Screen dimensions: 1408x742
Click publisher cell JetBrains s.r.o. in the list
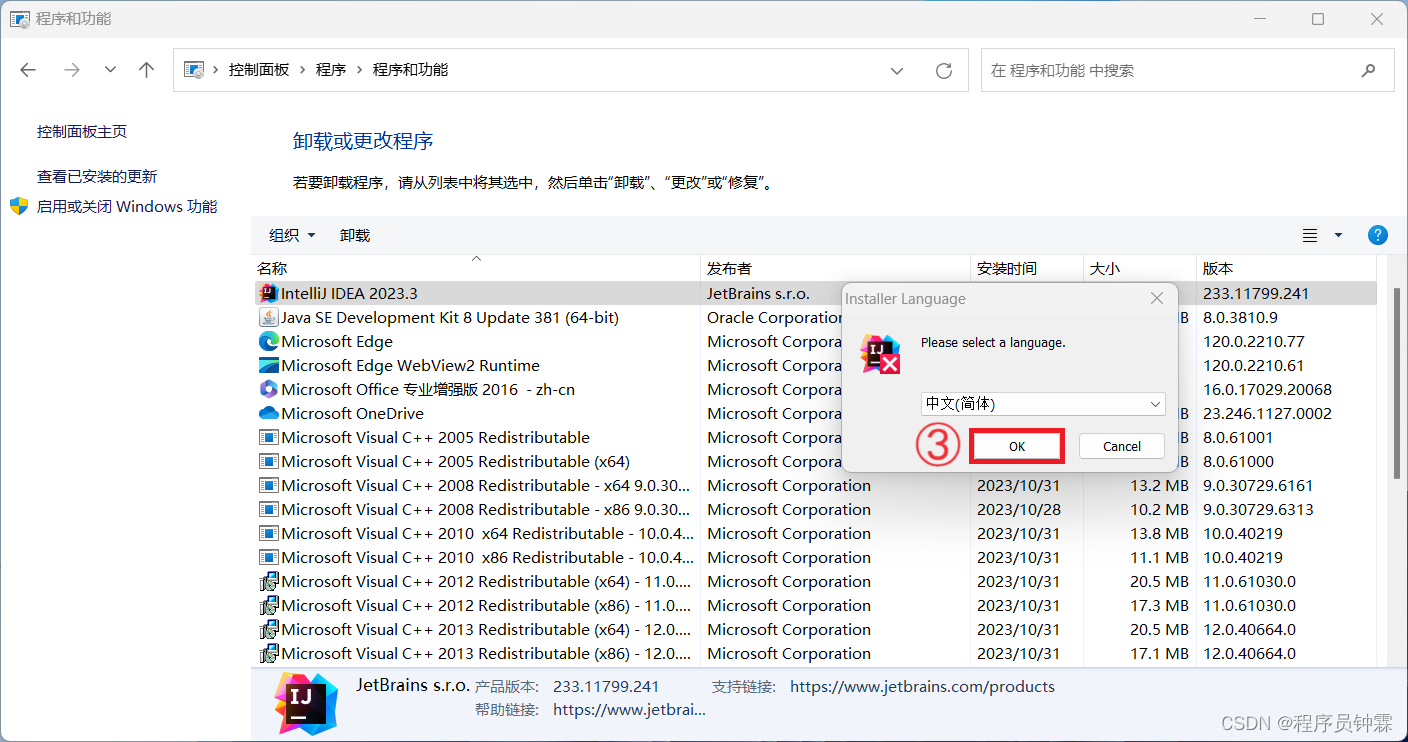[758, 293]
